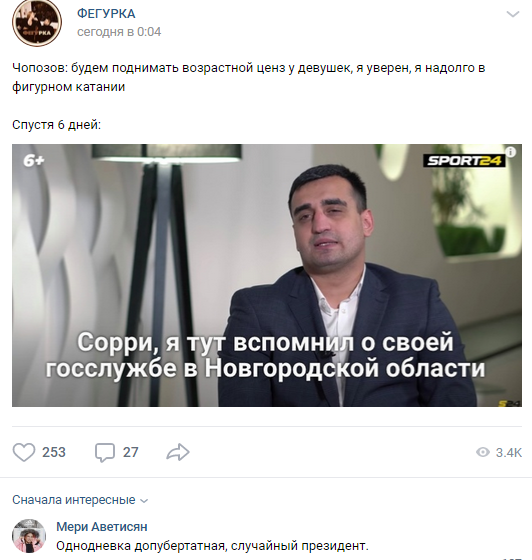532x560 pixels.
Task: Open comments via the speech bubble icon
Action: [105, 452]
